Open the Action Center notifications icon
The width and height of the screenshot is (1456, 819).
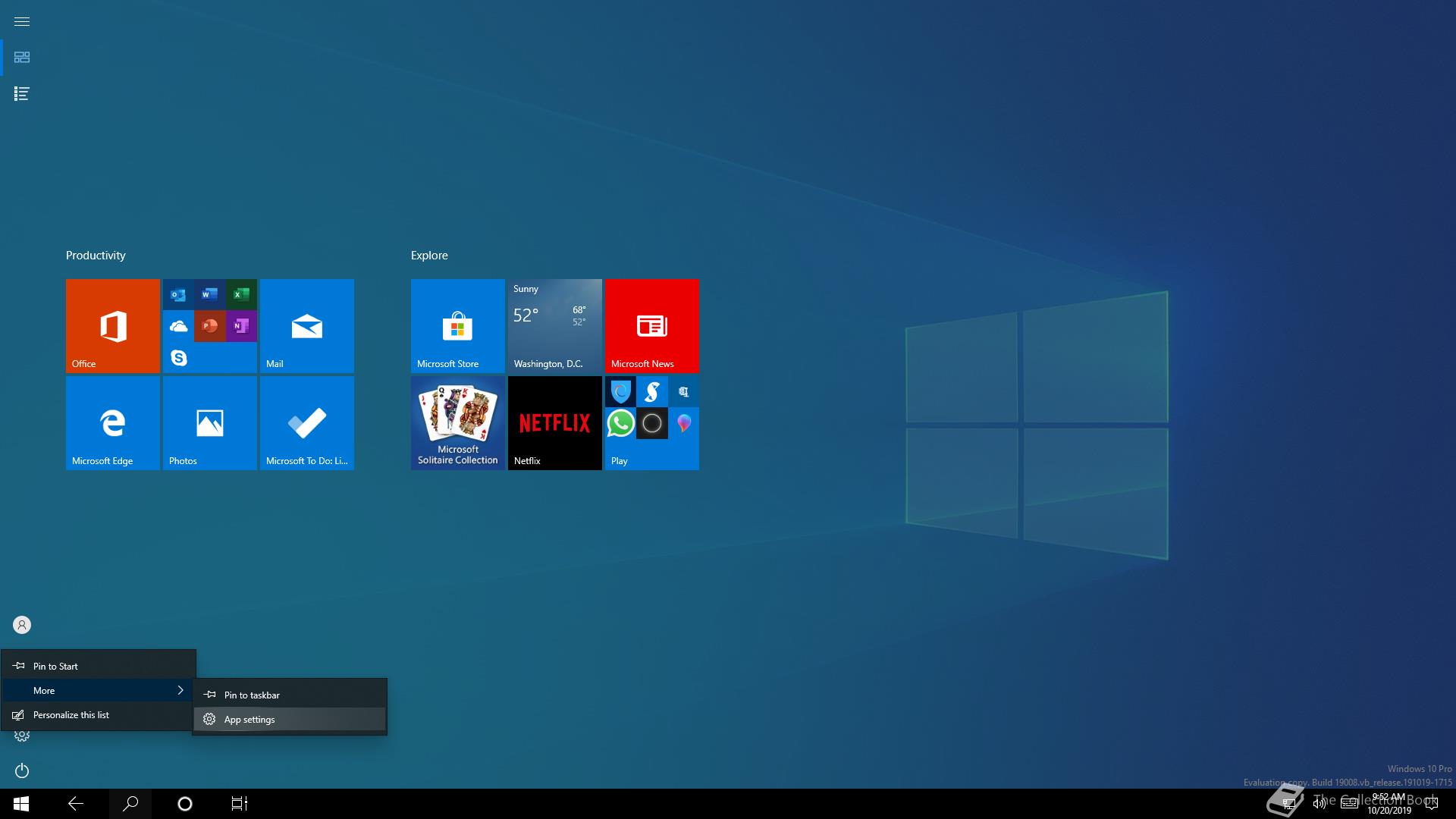(1432, 804)
